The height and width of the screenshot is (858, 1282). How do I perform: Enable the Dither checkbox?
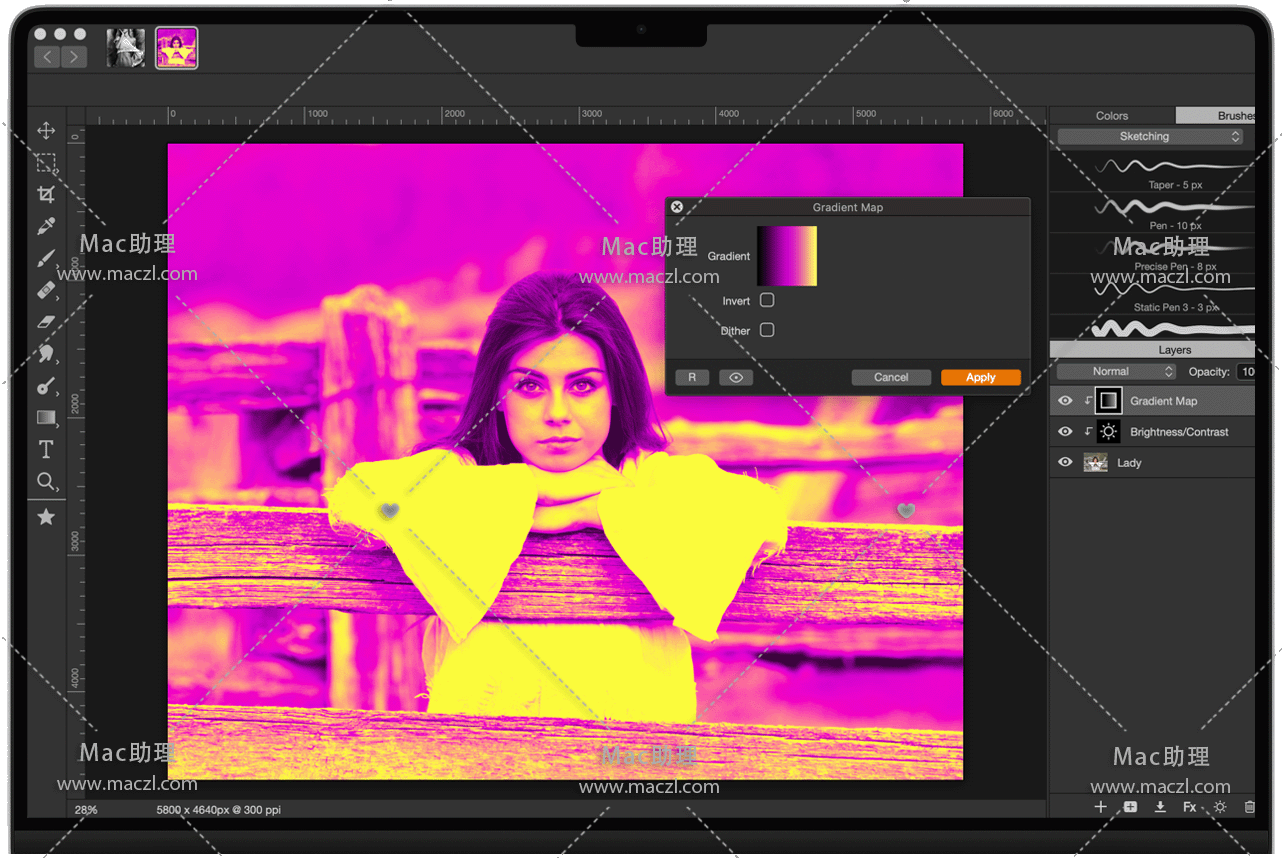[x=767, y=330]
